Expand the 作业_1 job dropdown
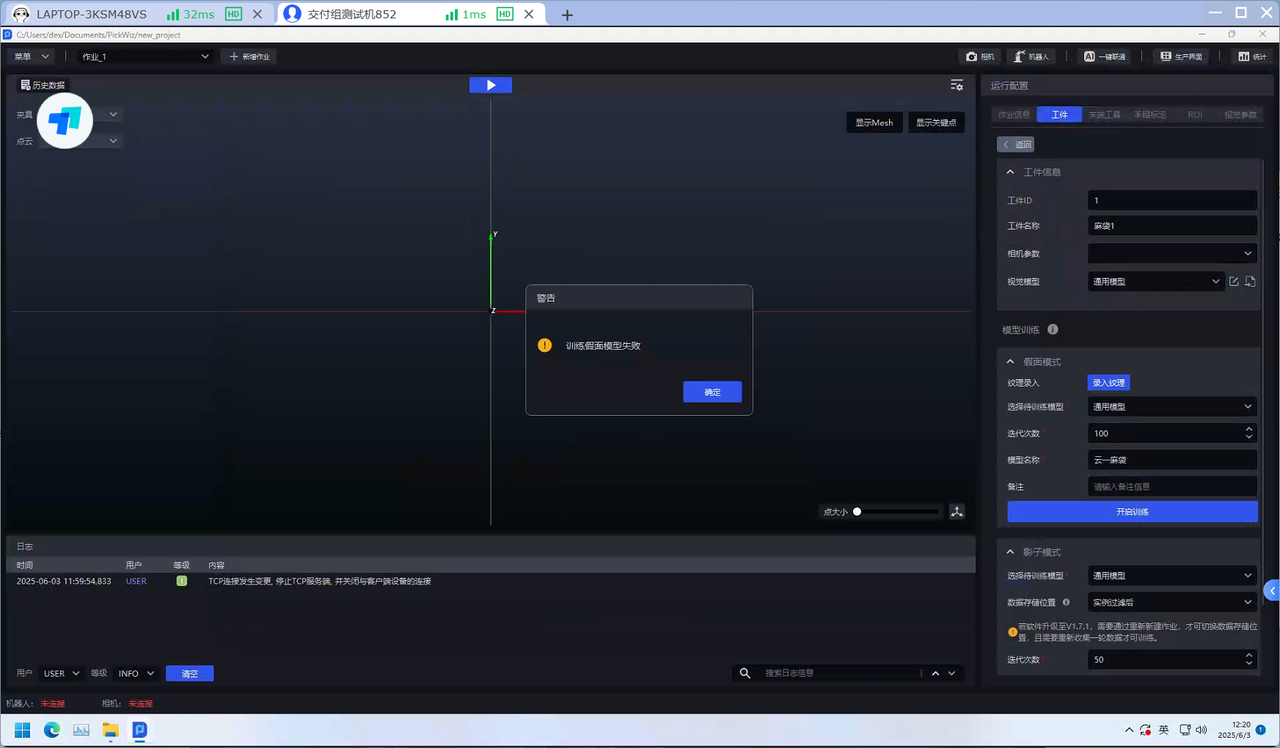The height and width of the screenshot is (748, 1280). pos(146,57)
